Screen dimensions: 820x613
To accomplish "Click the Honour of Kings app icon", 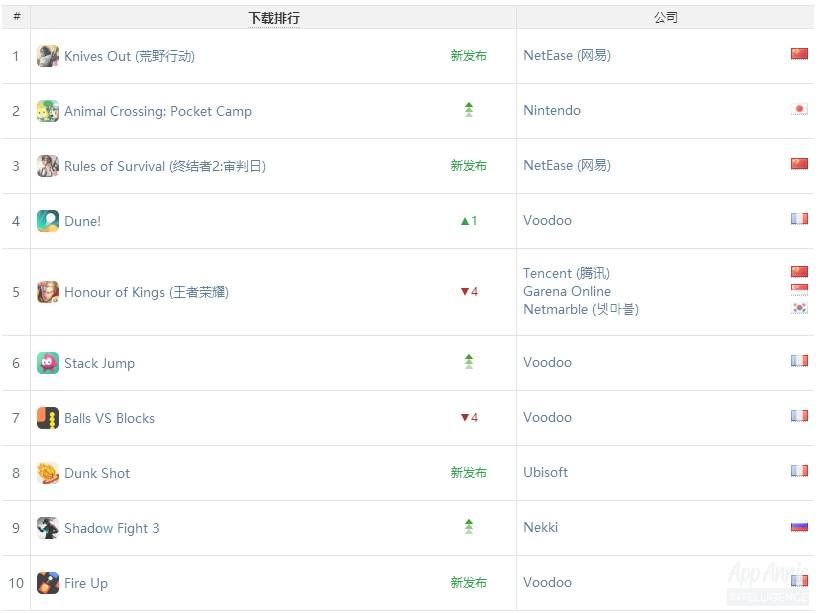I will (x=47, y=291).
